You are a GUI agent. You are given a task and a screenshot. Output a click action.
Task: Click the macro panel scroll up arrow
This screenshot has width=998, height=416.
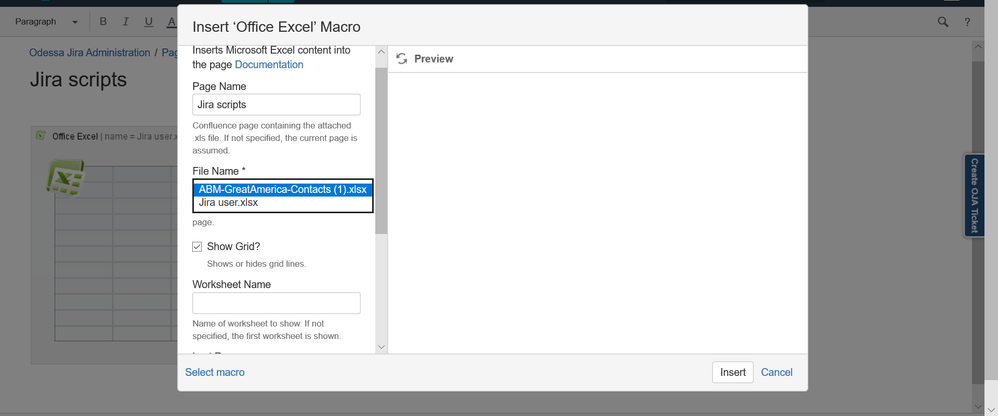tap(381, 52)
